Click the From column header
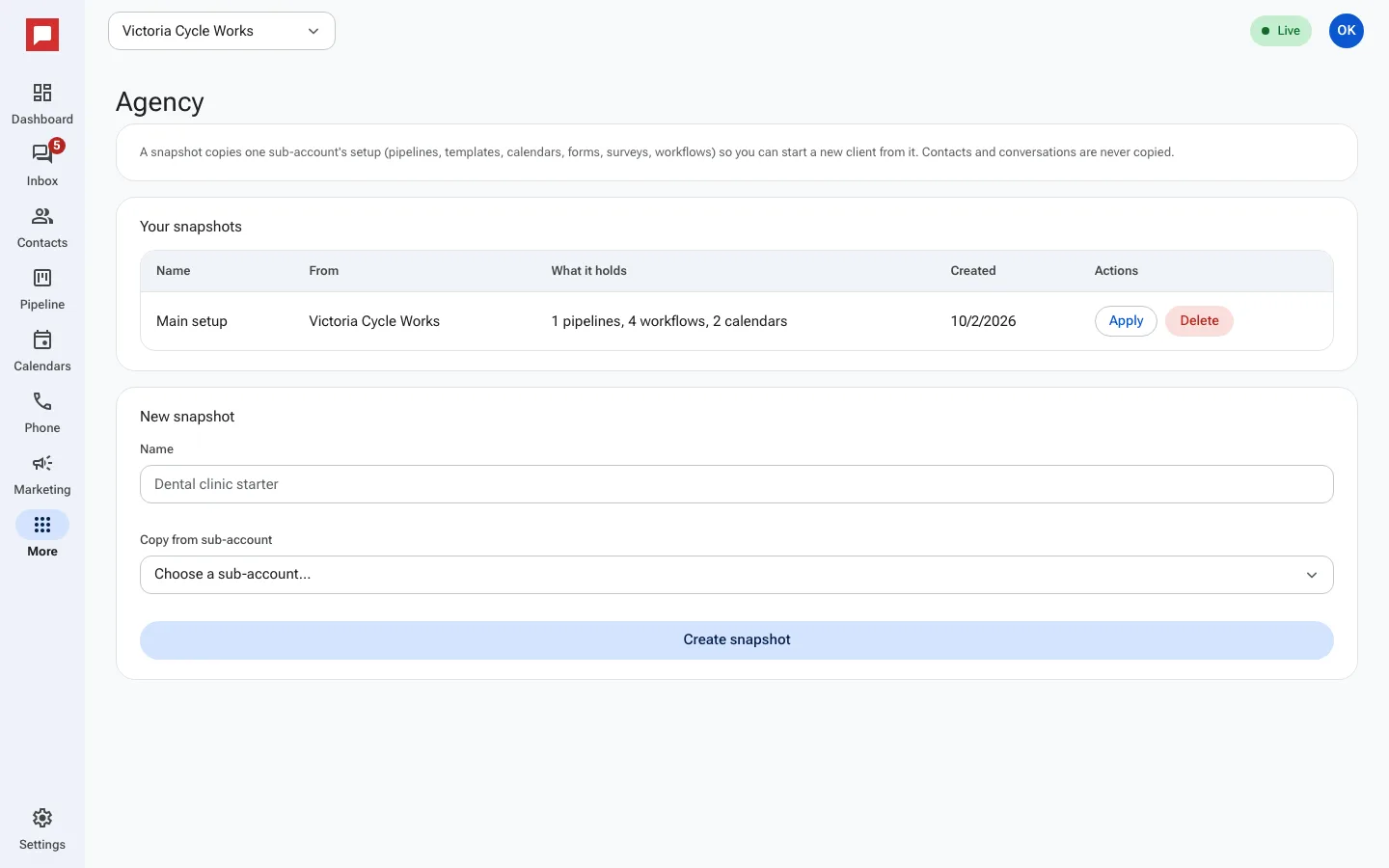 324,271
